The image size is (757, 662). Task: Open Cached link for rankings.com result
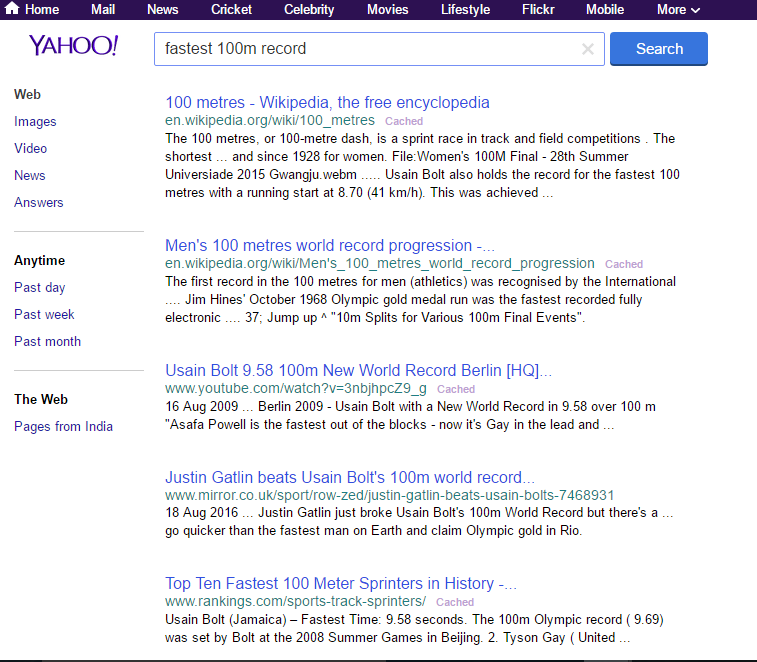(455, 602)
